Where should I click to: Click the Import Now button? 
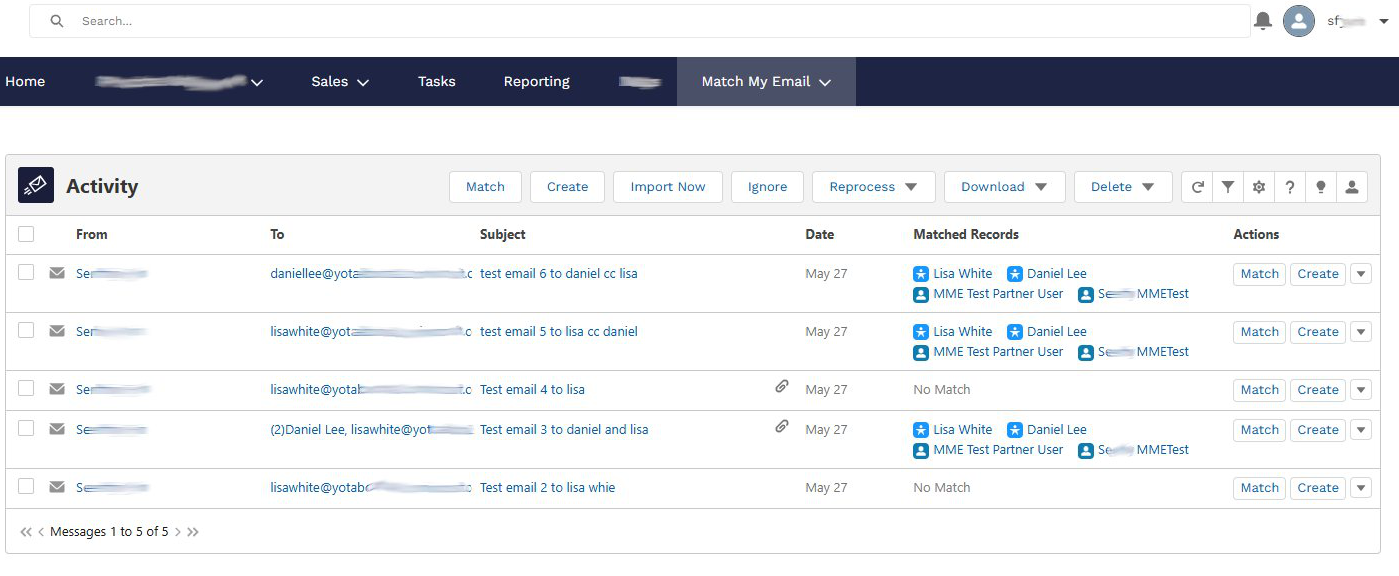(x=668, y=187)
